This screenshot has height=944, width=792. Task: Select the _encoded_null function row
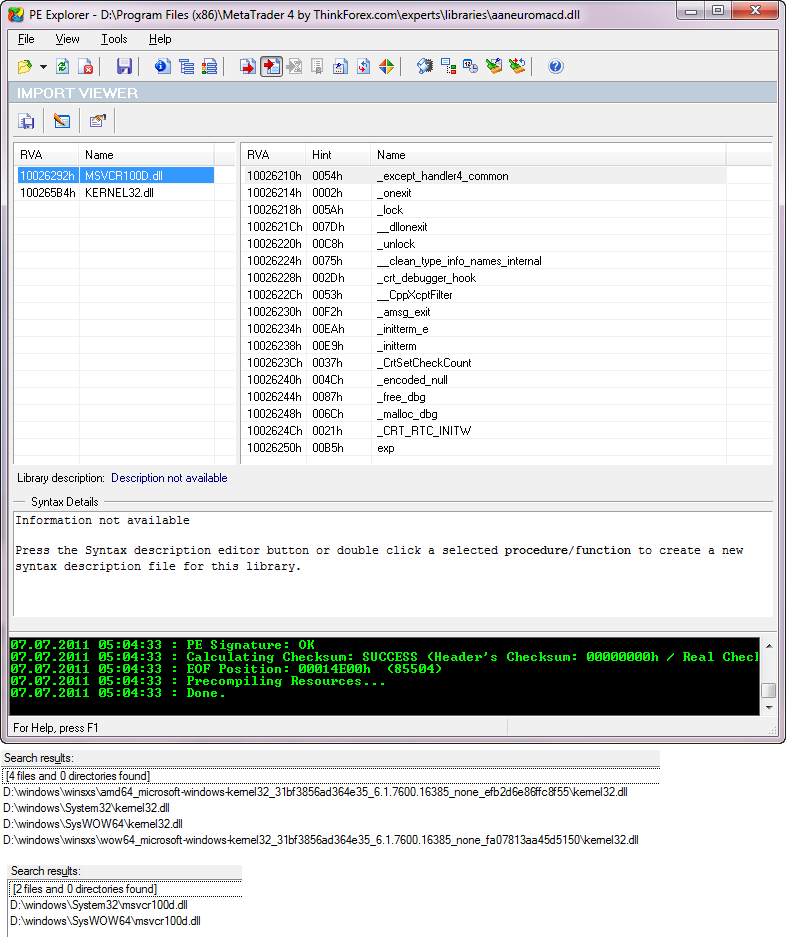(x=484, y=380)
